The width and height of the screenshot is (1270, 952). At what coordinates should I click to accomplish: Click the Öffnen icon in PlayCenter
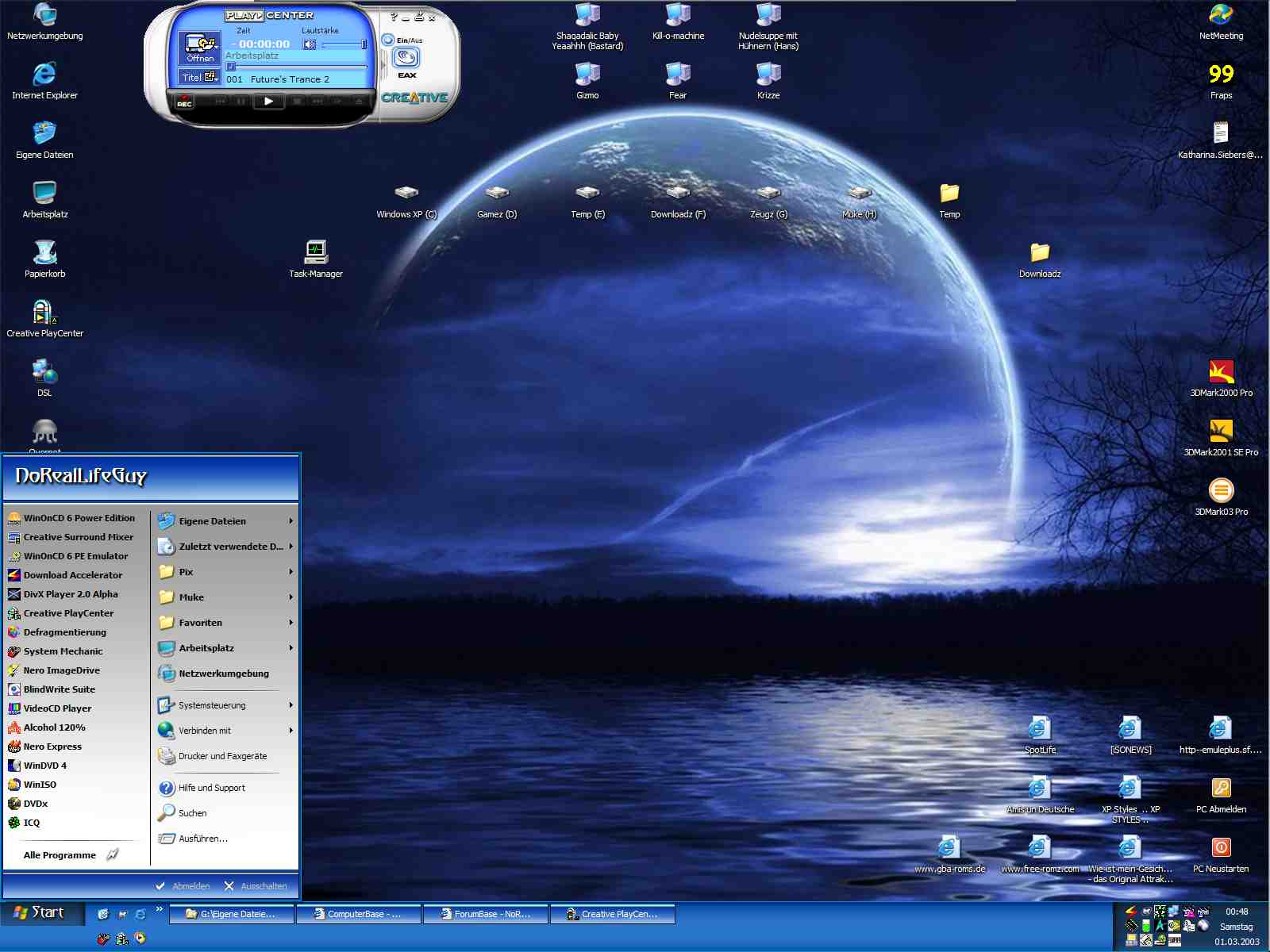pyautogui.click(x=200, y=48)
